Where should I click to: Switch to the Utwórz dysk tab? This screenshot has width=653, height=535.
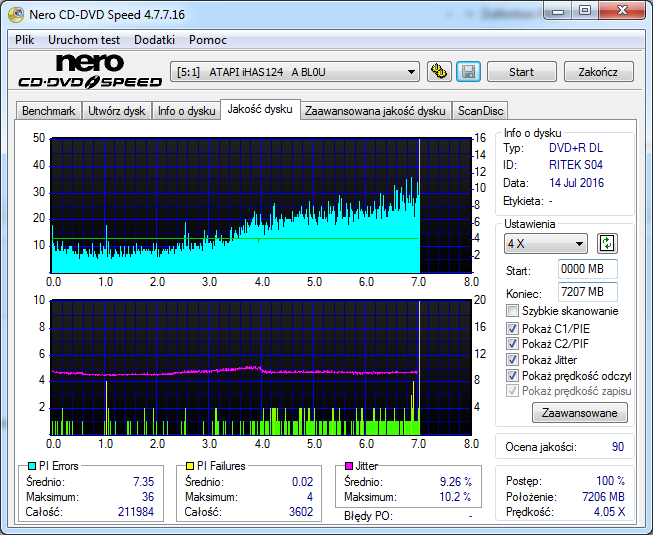[x=117, y=111]
